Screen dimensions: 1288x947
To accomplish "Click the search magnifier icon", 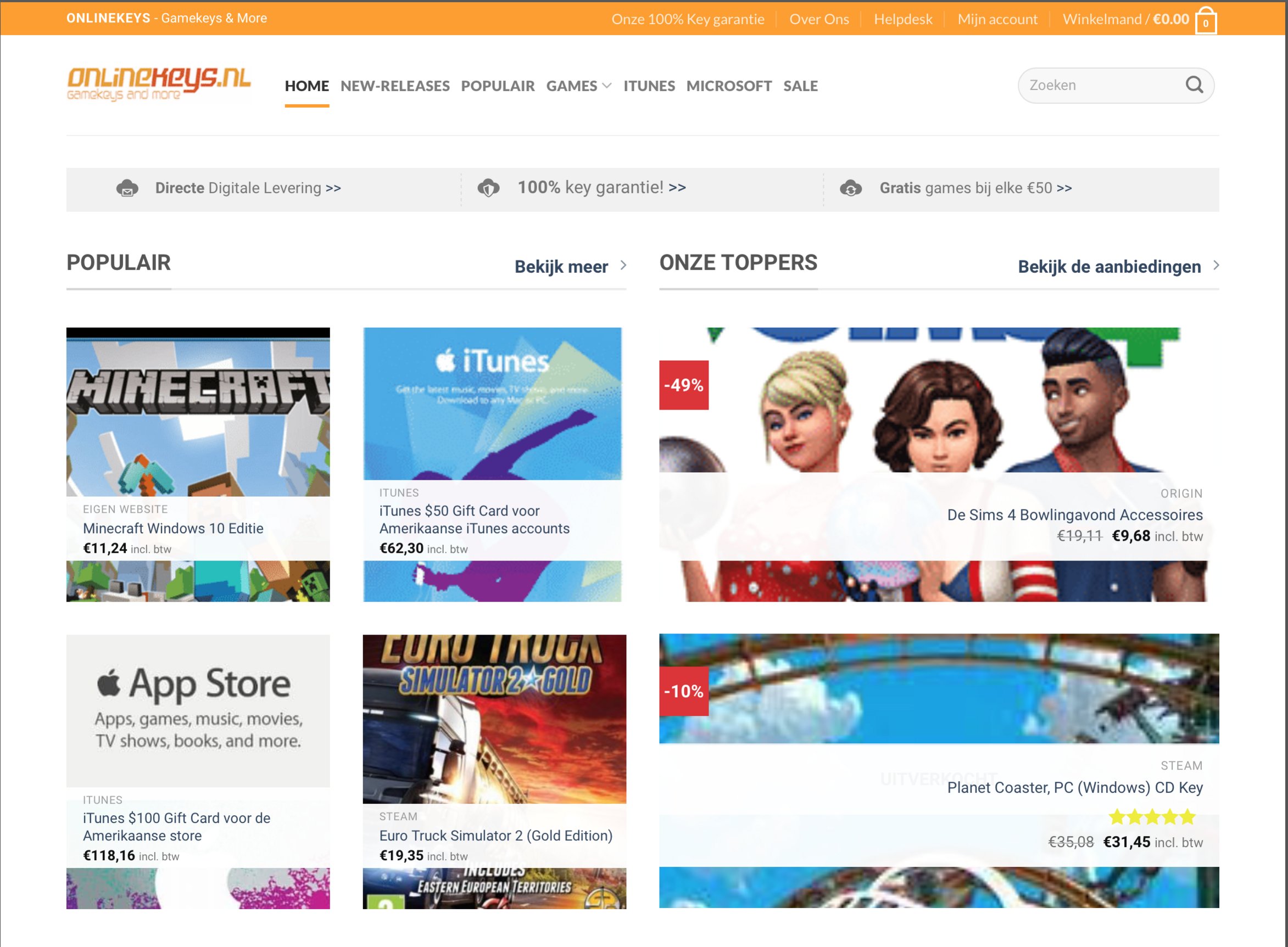I will tap(1195, 85).
